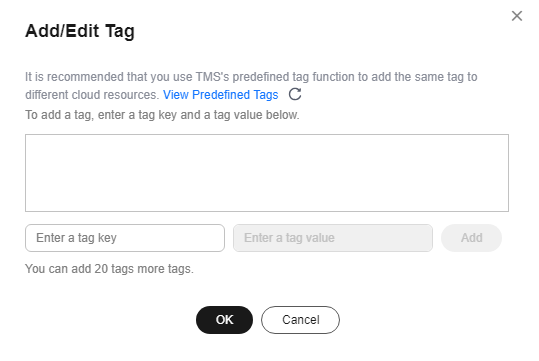The image size is (539, 361).
Task: Select the Enter a tag value field
Action: (333, 238)
